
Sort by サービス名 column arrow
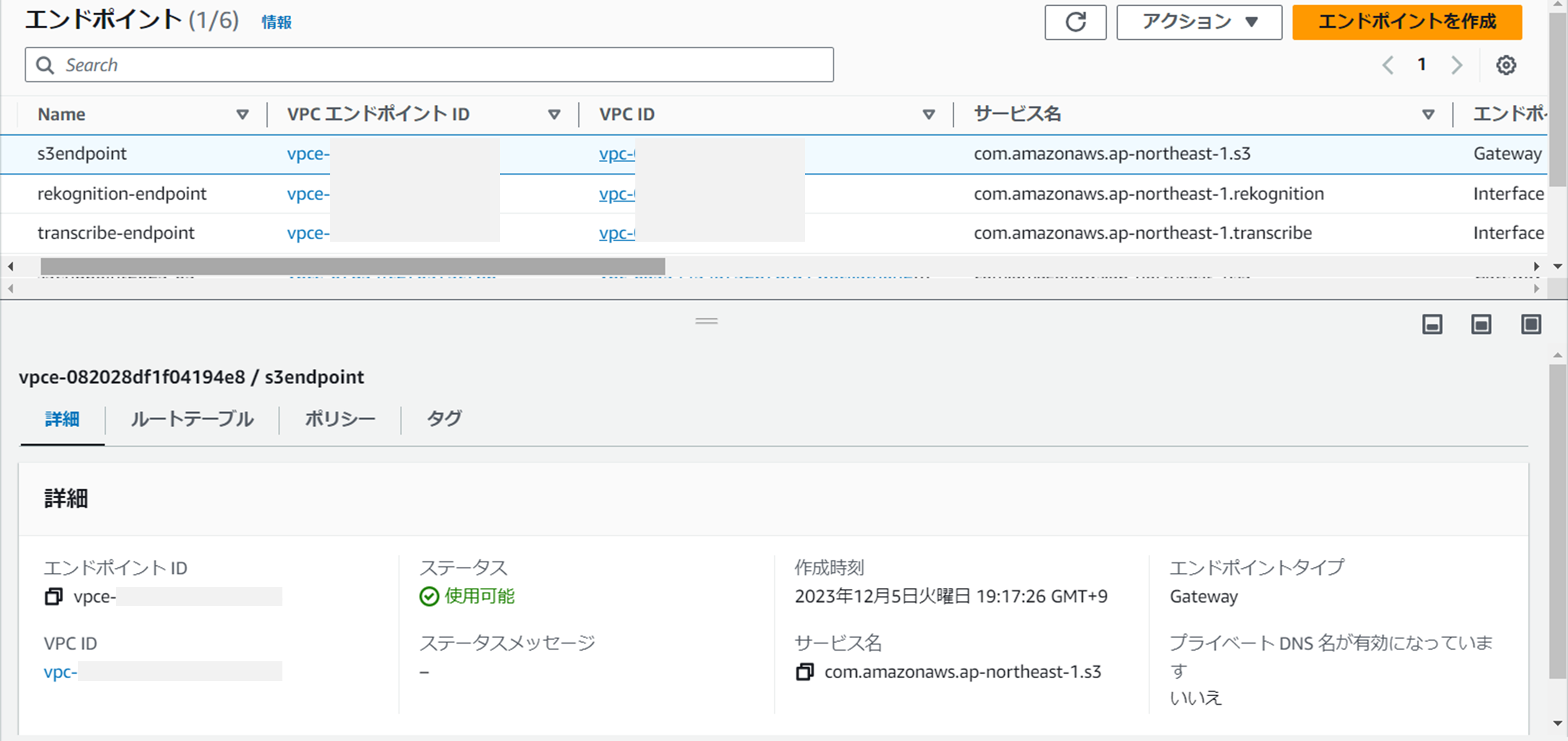pyautogui.click(x=1428, y=114)
